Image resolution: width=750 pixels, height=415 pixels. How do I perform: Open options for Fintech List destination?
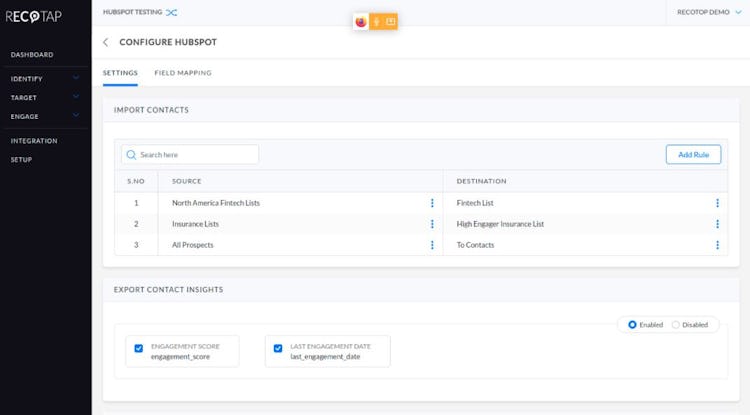(717, 203)
